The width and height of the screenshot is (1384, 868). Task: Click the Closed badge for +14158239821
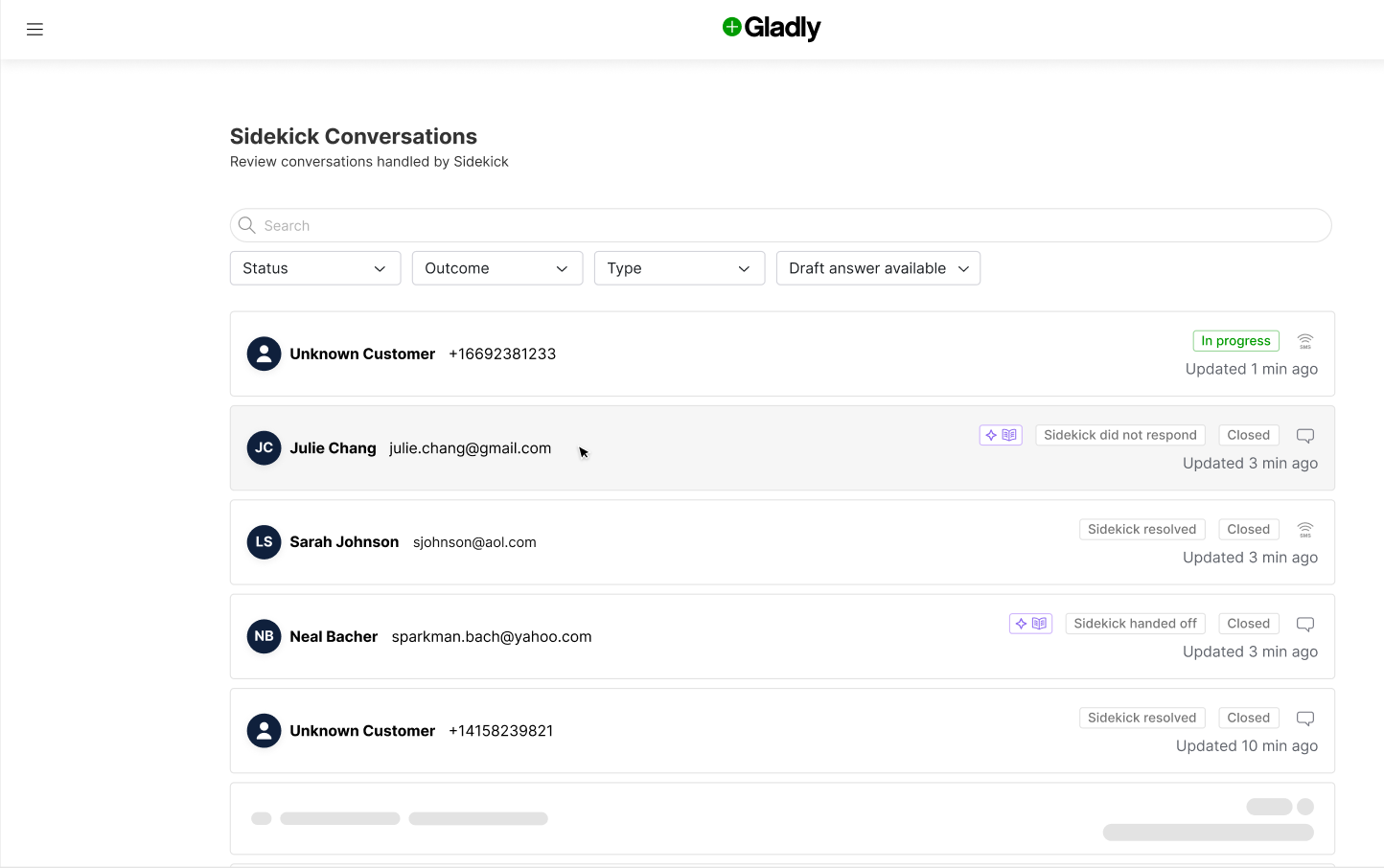pyautogui.click(x=1249, y=718)
